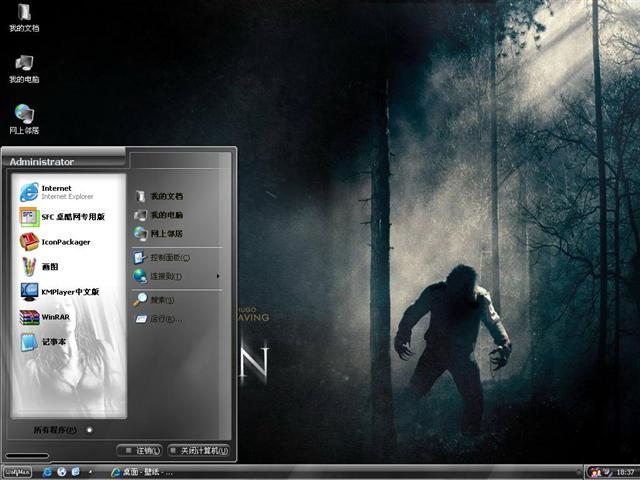Click the Administrator user name header
This screenshot has height=480, width=640.
(42, 162)
